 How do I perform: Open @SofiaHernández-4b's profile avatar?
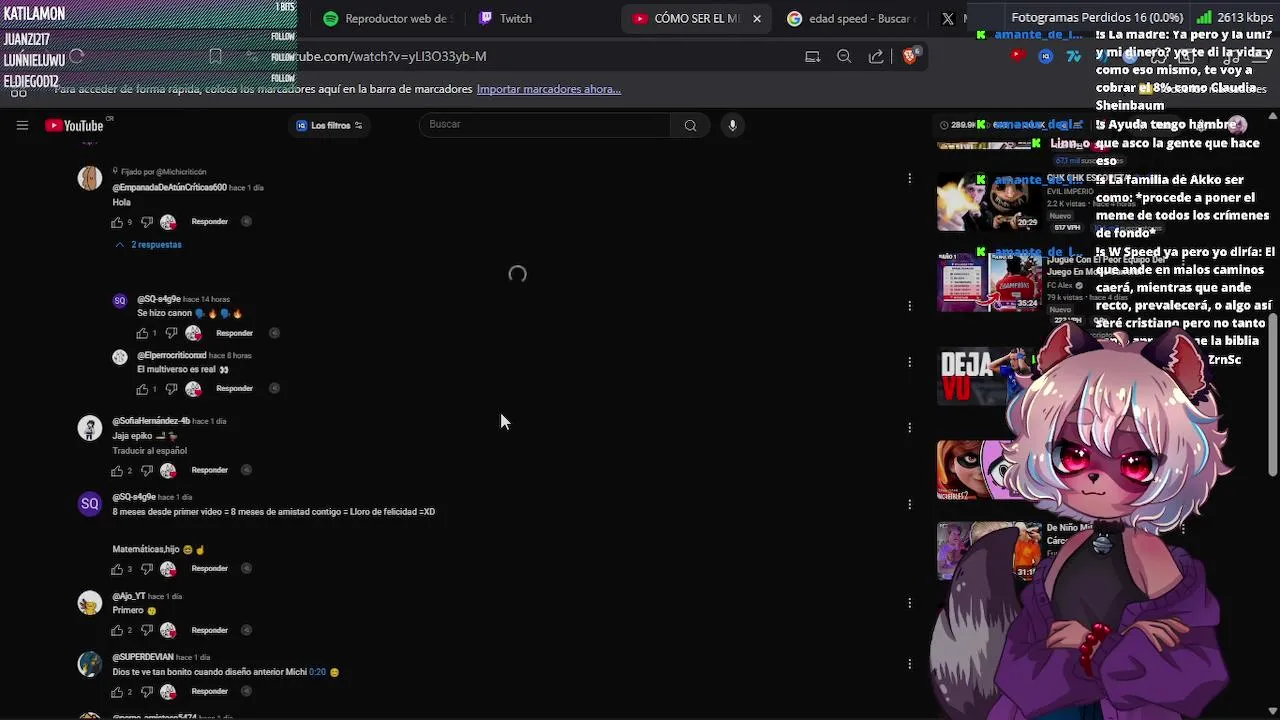[x=90, y=428]
